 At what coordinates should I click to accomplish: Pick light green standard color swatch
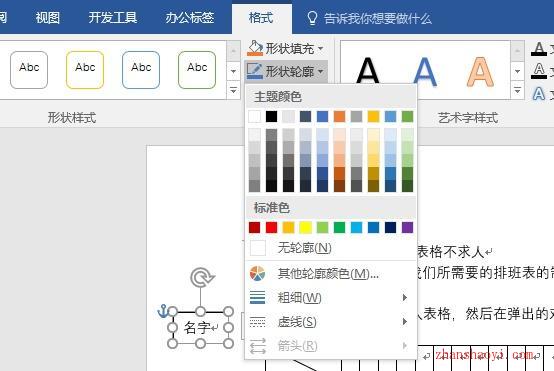(322, 227)
